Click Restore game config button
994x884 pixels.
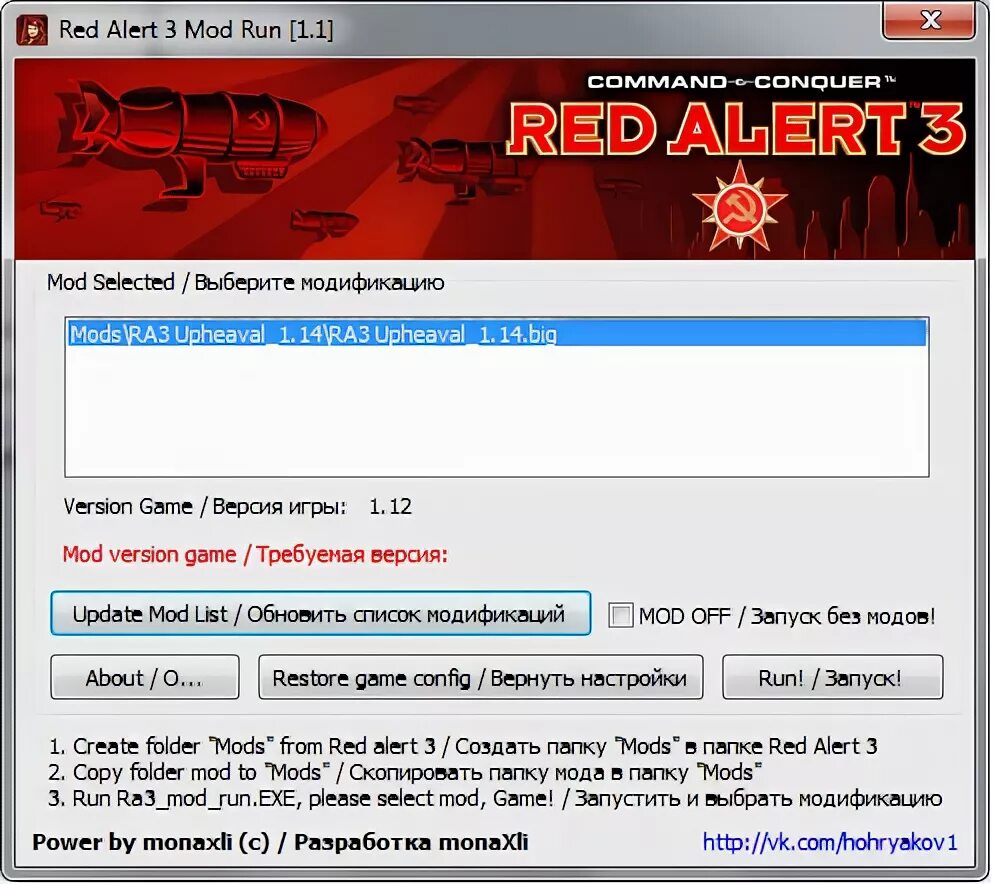[x=481, y=678]
